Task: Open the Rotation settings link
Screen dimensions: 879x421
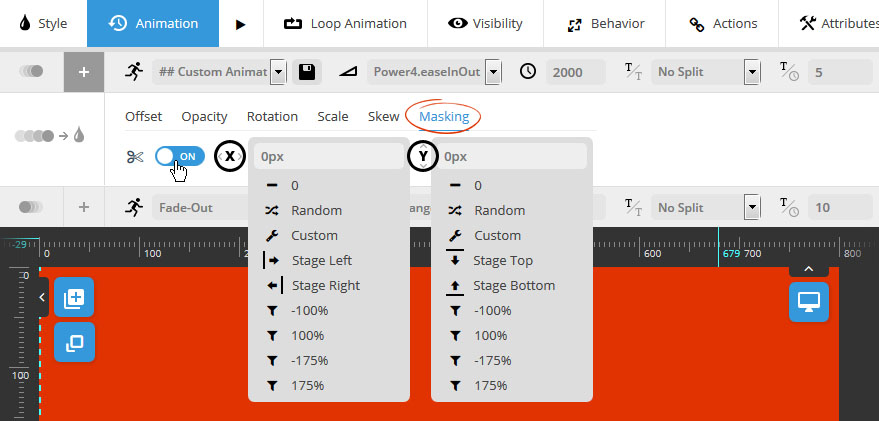Action: pos(272,117)
